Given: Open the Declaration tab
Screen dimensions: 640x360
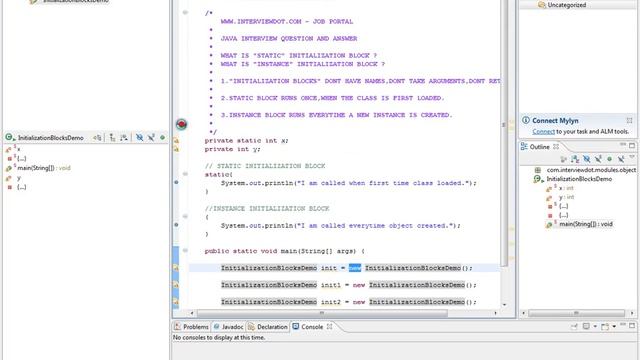Looking at the screenshot, I should pyautogui.click(x=267, y=327).
